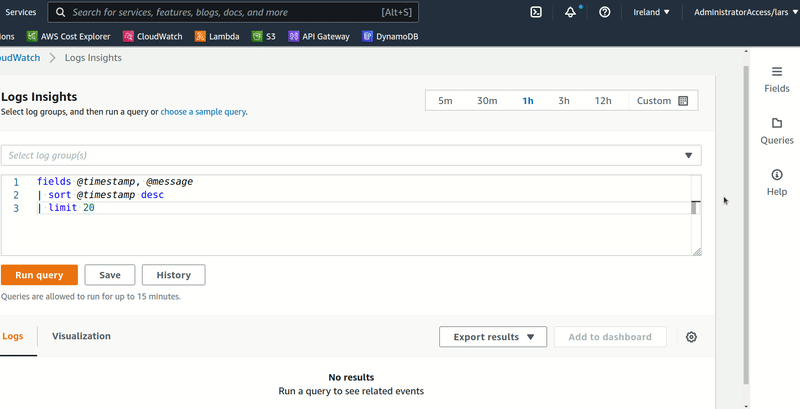Open the Fields panel icon
Image resolution: width=800 pixels, height=409 pixels.
(x=777, y=72)
